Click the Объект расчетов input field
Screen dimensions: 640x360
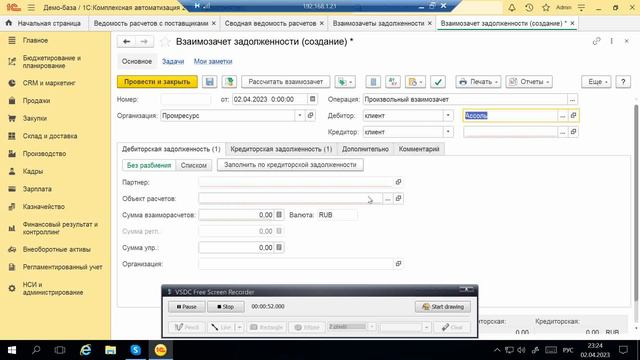tap(290, 198)
